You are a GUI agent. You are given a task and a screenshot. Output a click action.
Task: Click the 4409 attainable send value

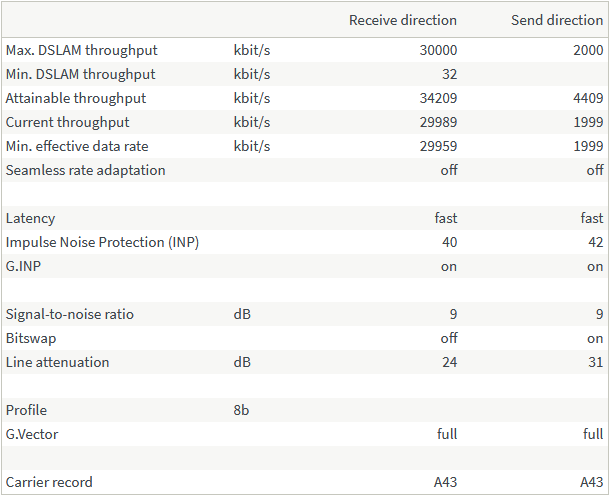tap(588, 98)
